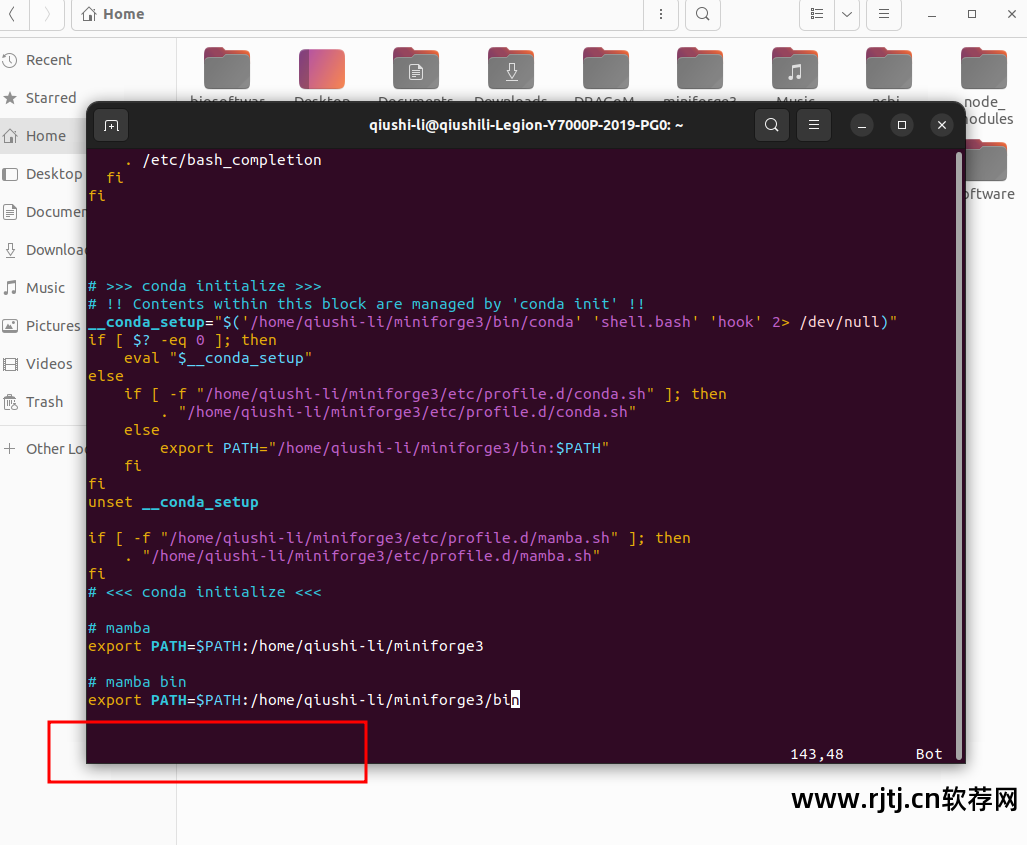
Task: Select the folder labeled software in Files
Action: pyautogui.click(x=987, y=162)
